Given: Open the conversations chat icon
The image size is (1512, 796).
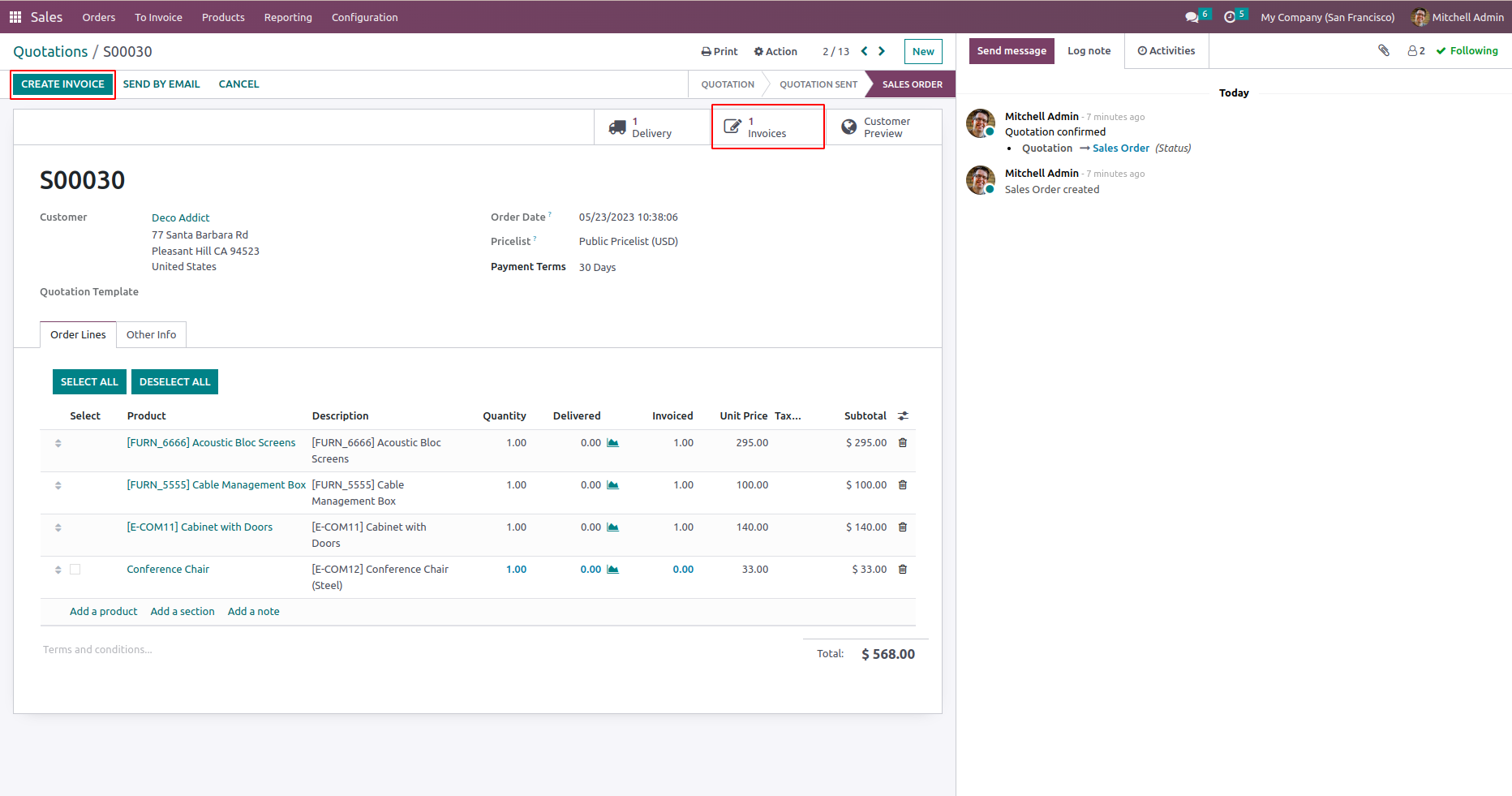Looking at the screenshot, I should pos(1191,17).
